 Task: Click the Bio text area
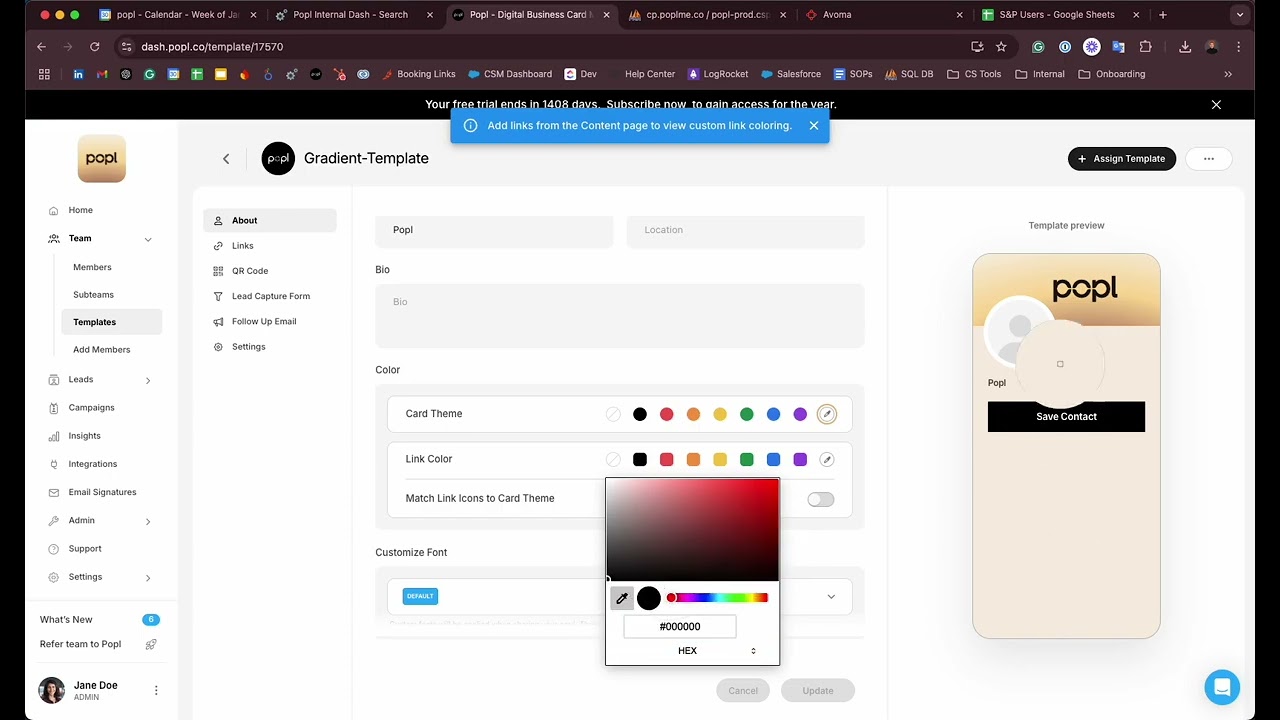coord(620,316)
